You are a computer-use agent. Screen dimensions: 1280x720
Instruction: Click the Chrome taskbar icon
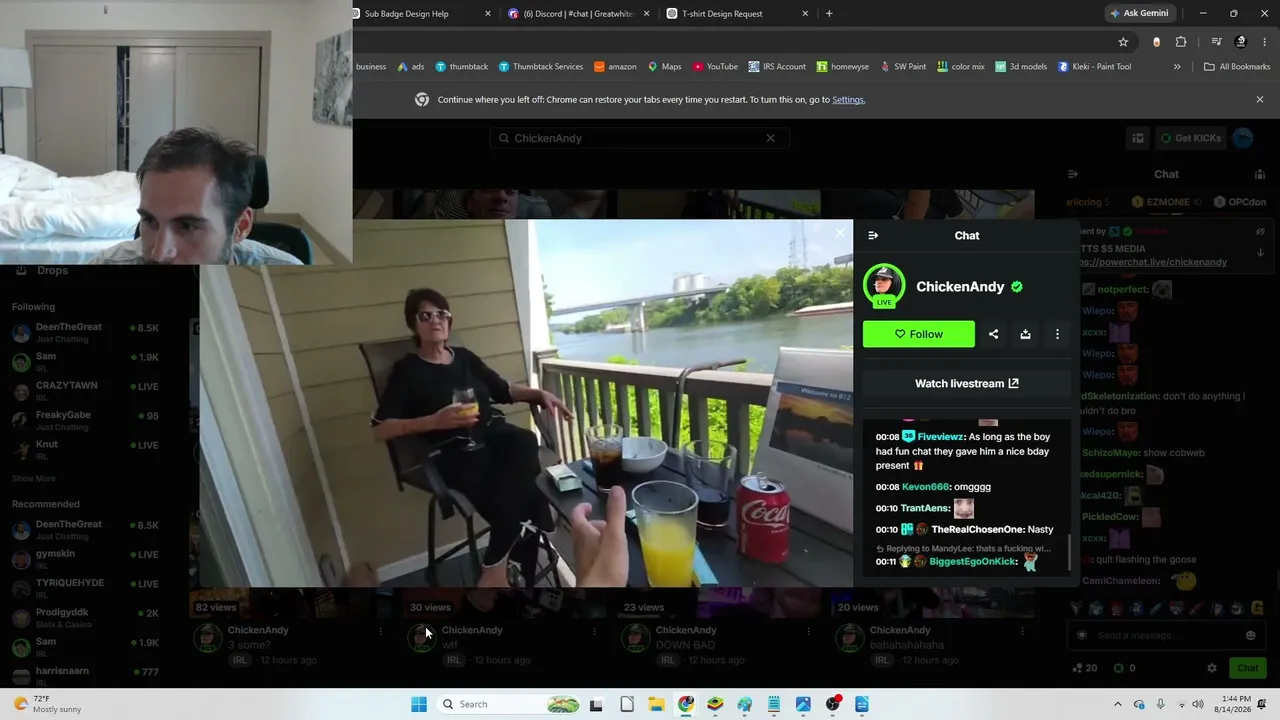[686, 704]
